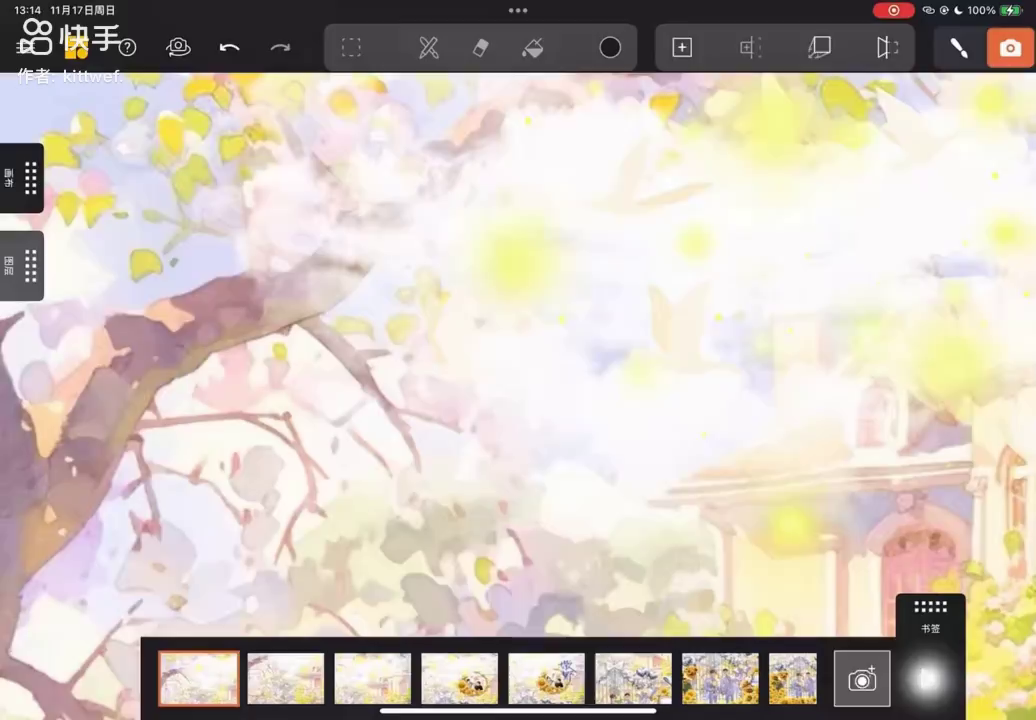Expand the 画笔 side panel tab
1036x720 pixels.
click(22, 178)
